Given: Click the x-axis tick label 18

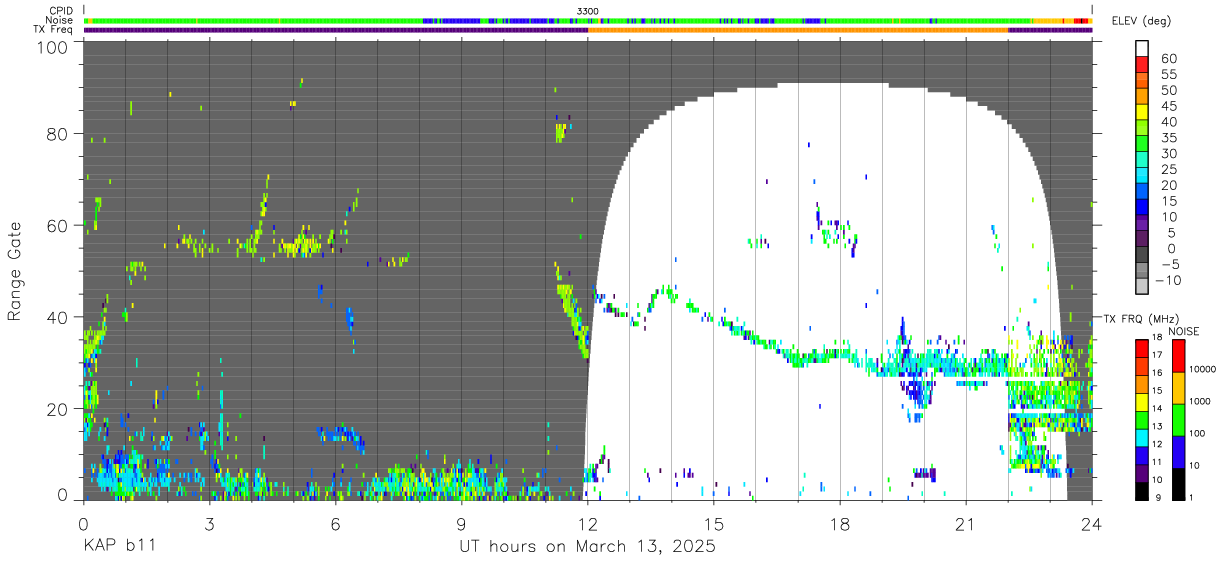Looking at the screenshot, I should pyautogui.click(x=840, y=524).
